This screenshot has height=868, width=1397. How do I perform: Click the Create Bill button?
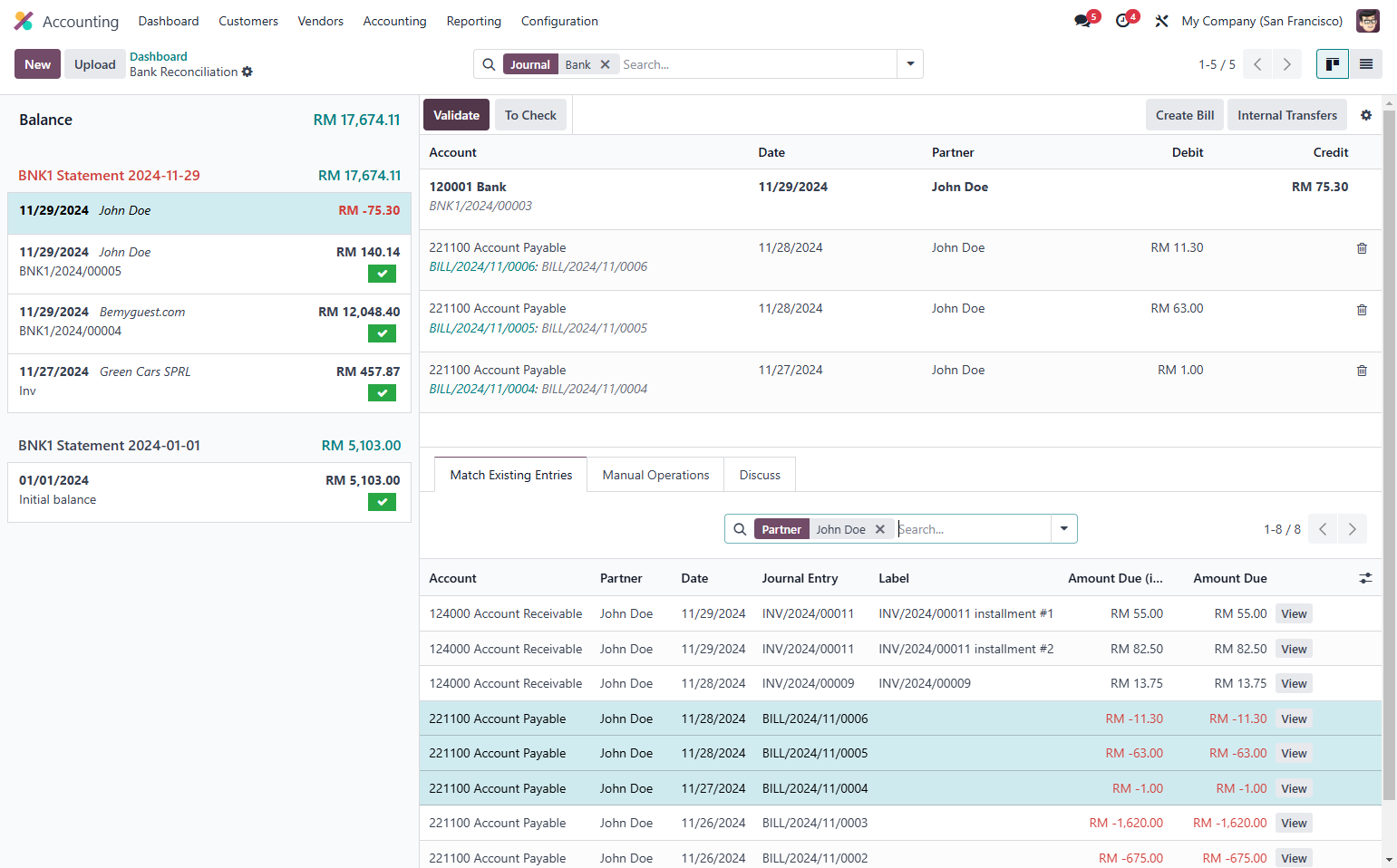[x=1185, y=115]
